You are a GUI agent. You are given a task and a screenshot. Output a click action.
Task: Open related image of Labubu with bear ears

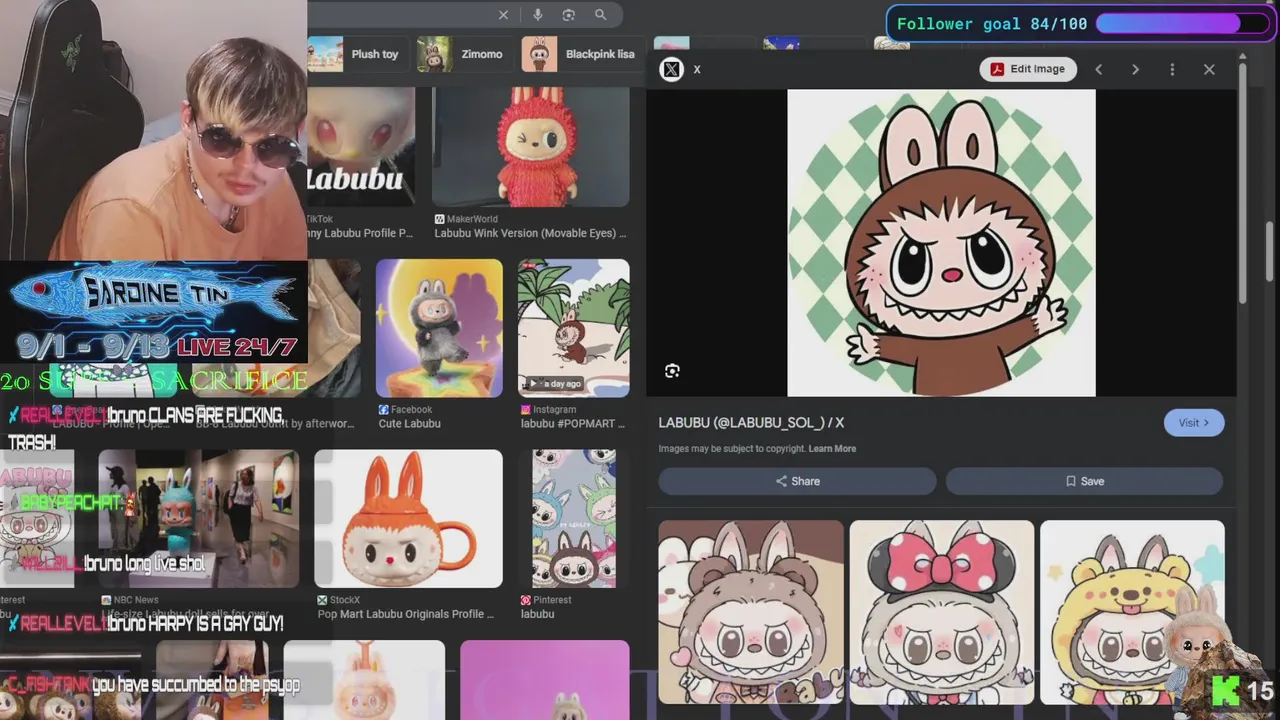pos(751,612)
